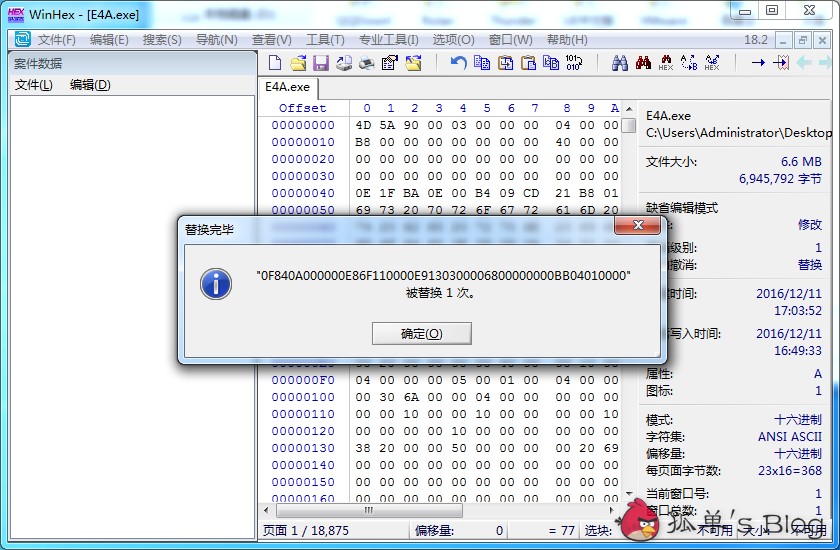Screen dimensions: 840x550
Task: Minimize the inner document window
Action: pos(783,40)
